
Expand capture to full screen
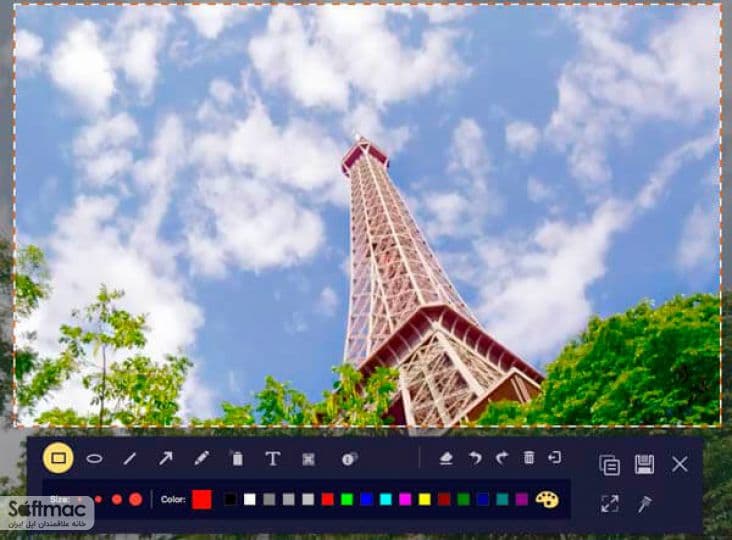coord(610,504)
